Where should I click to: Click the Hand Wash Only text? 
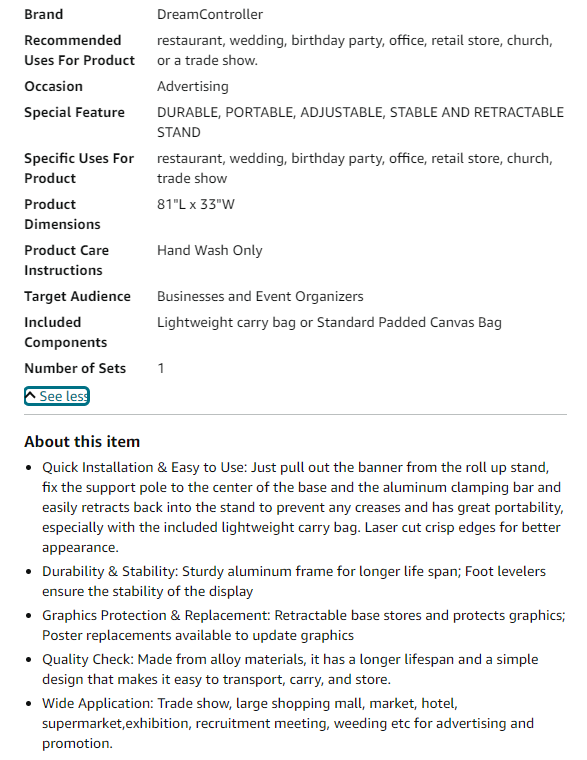tap(210, 251)
